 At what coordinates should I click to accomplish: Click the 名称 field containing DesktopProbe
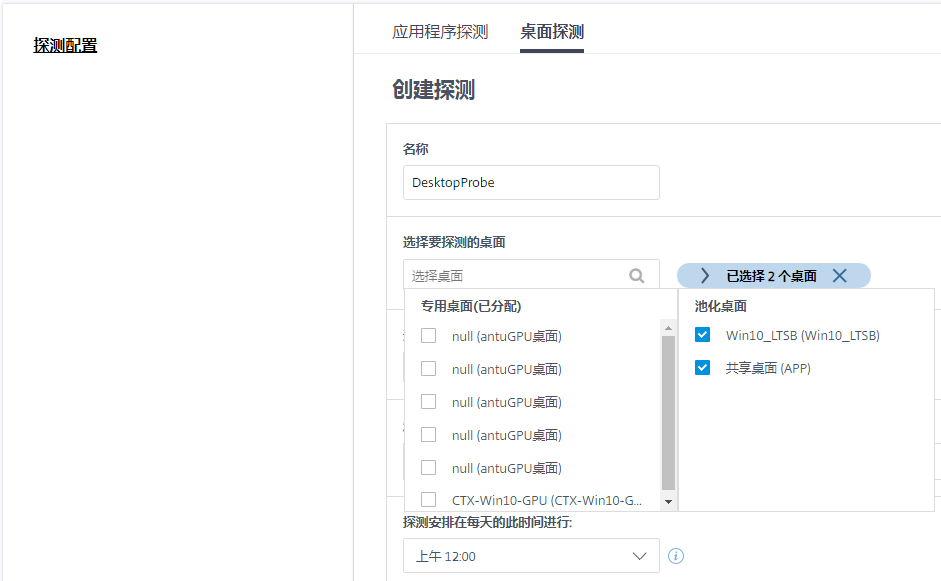(531, 183)
